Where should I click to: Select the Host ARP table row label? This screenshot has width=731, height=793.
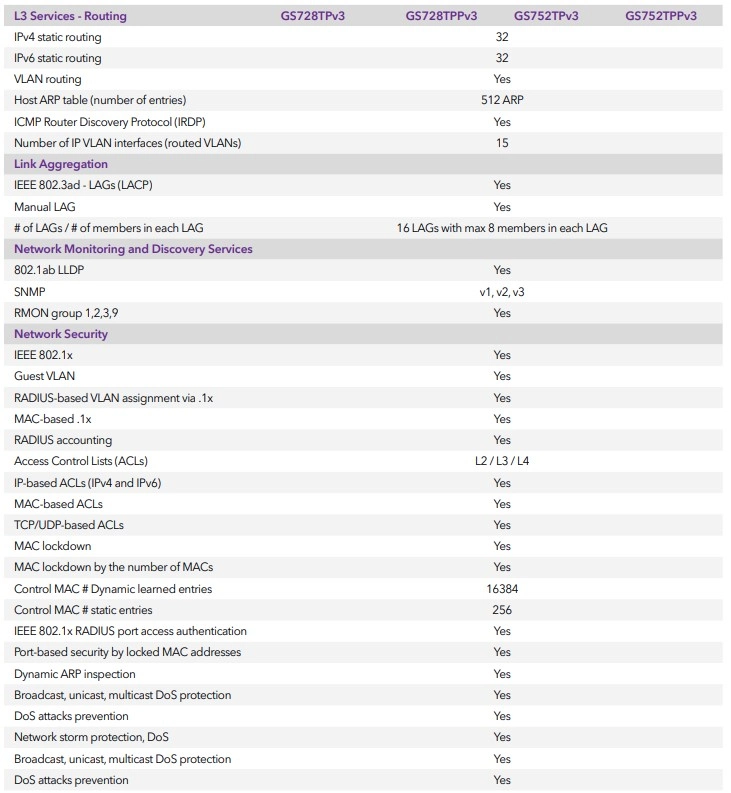point(100,100)
